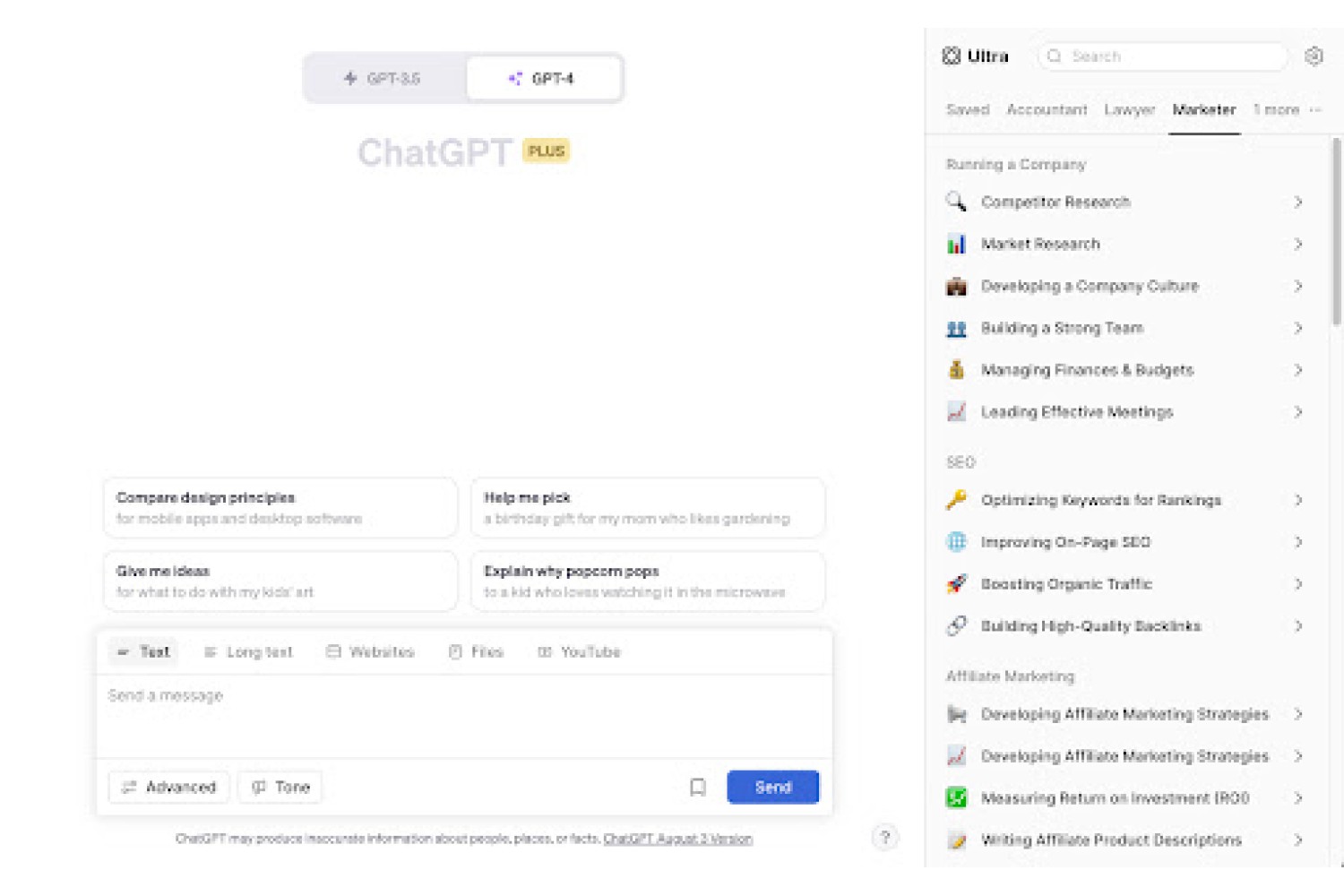1344x896 pixels.
Task: Open the question mark help button
Action: coord(885,838)
